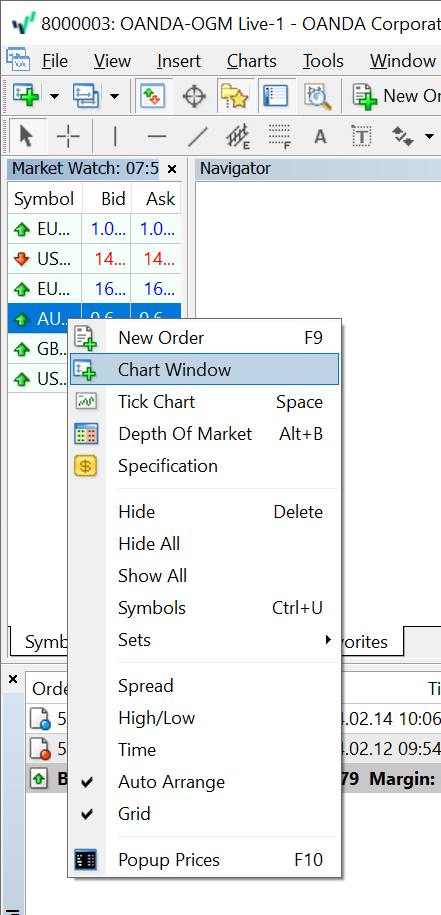Image resolution: width=441 pixels, height=915 pixels.
Task: Select the Fibonacci Retracement tool
Action: 280,137
